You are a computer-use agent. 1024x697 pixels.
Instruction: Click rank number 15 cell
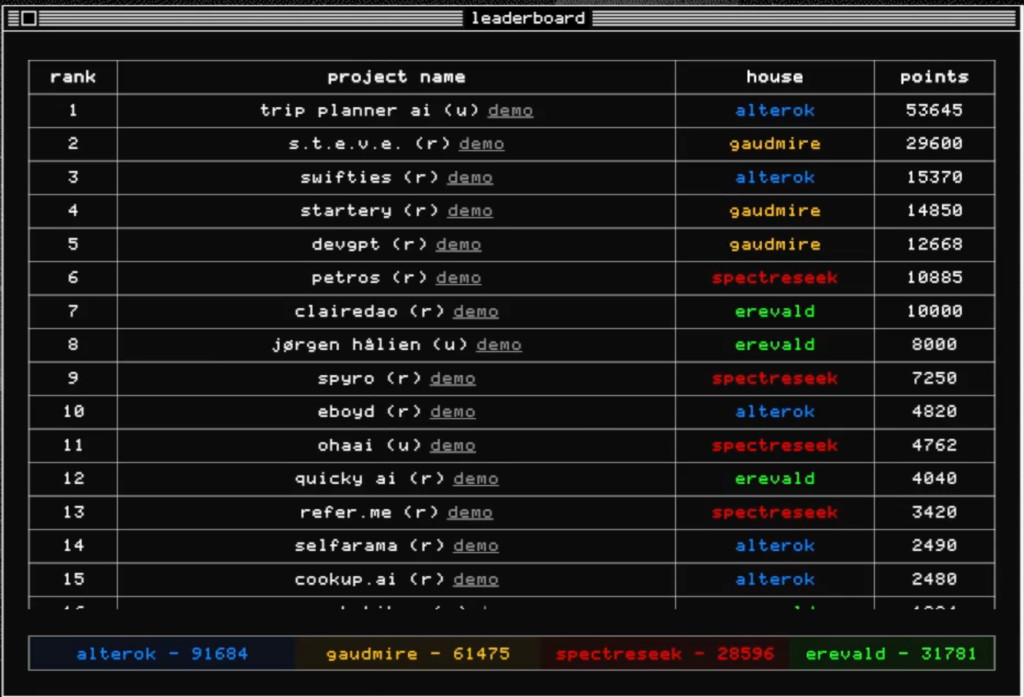73,579
